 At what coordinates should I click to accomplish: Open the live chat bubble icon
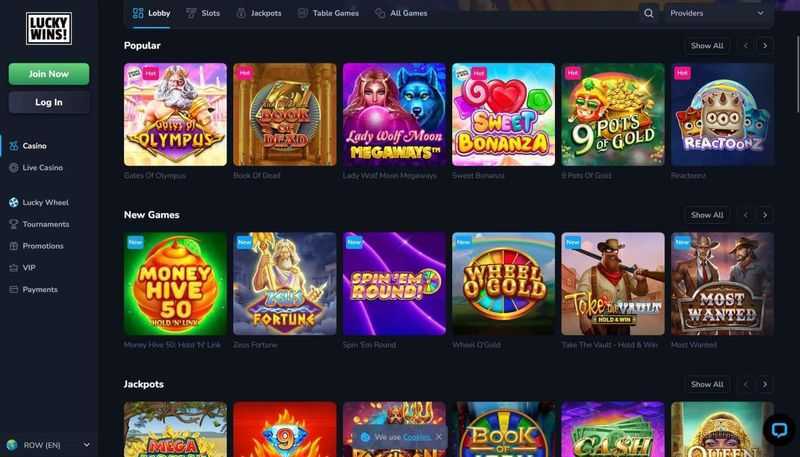click(x=779, y=430)
